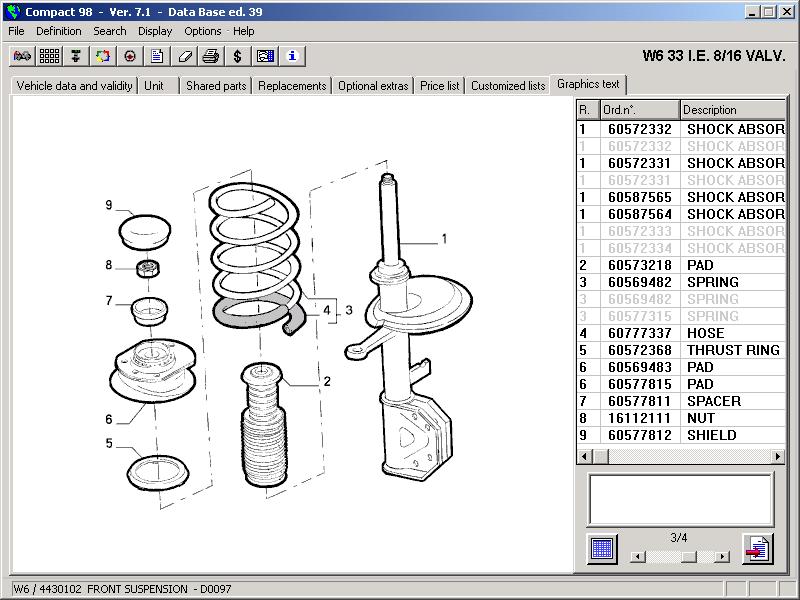Select the row with part number 60587564
The image size is (800, 600).
click(x=681, y=214)
